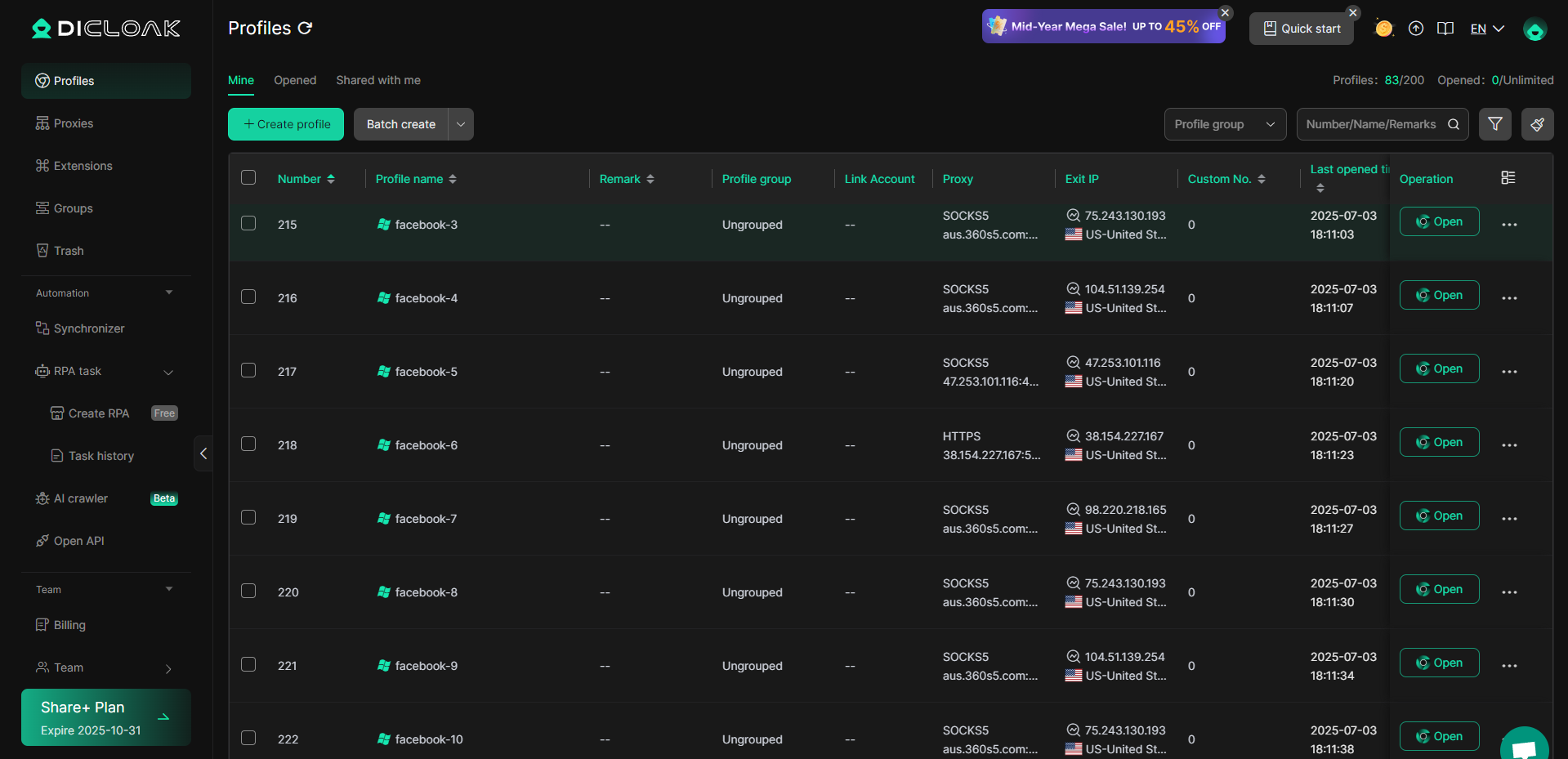
Task: Open the upload arrow icon in top bar
Action: coord(1416,29)
